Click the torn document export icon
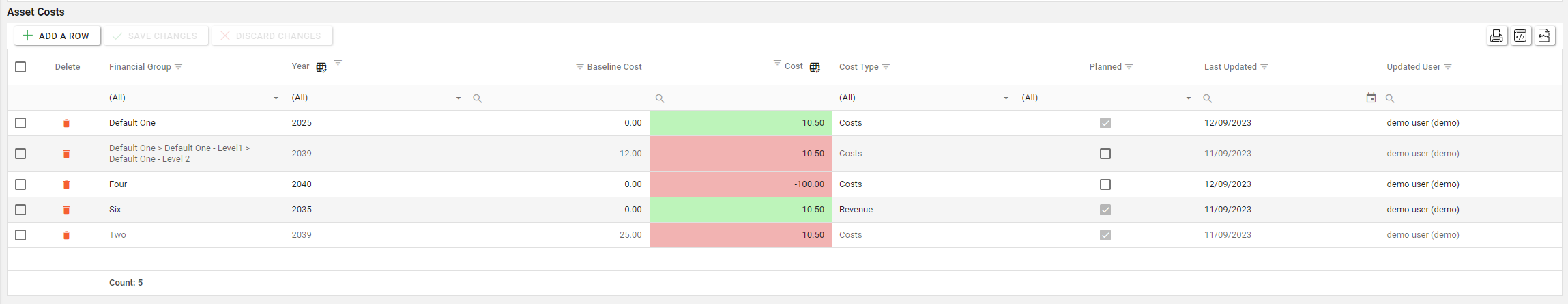 pyautogui.click(x=1544, y=36)
